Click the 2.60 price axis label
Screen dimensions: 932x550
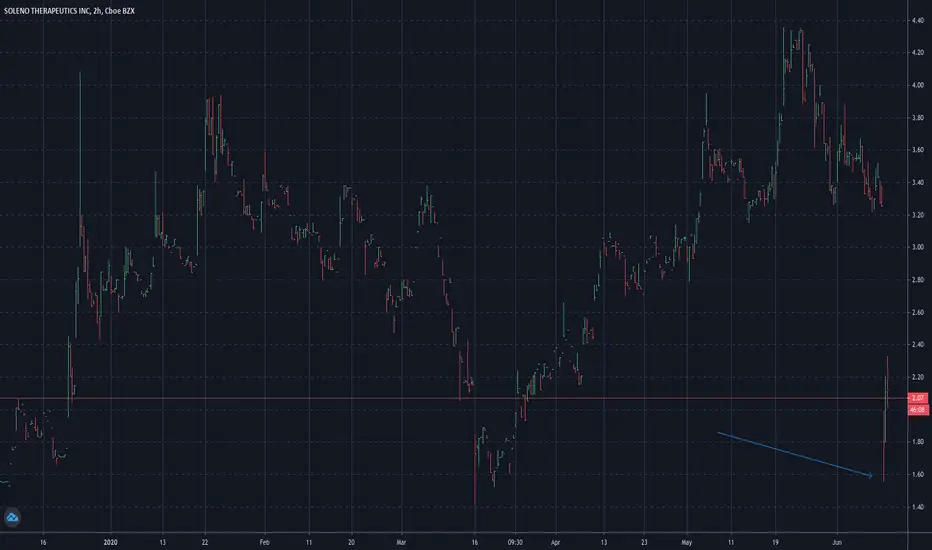pyautogui.click(x=918, y=312)
